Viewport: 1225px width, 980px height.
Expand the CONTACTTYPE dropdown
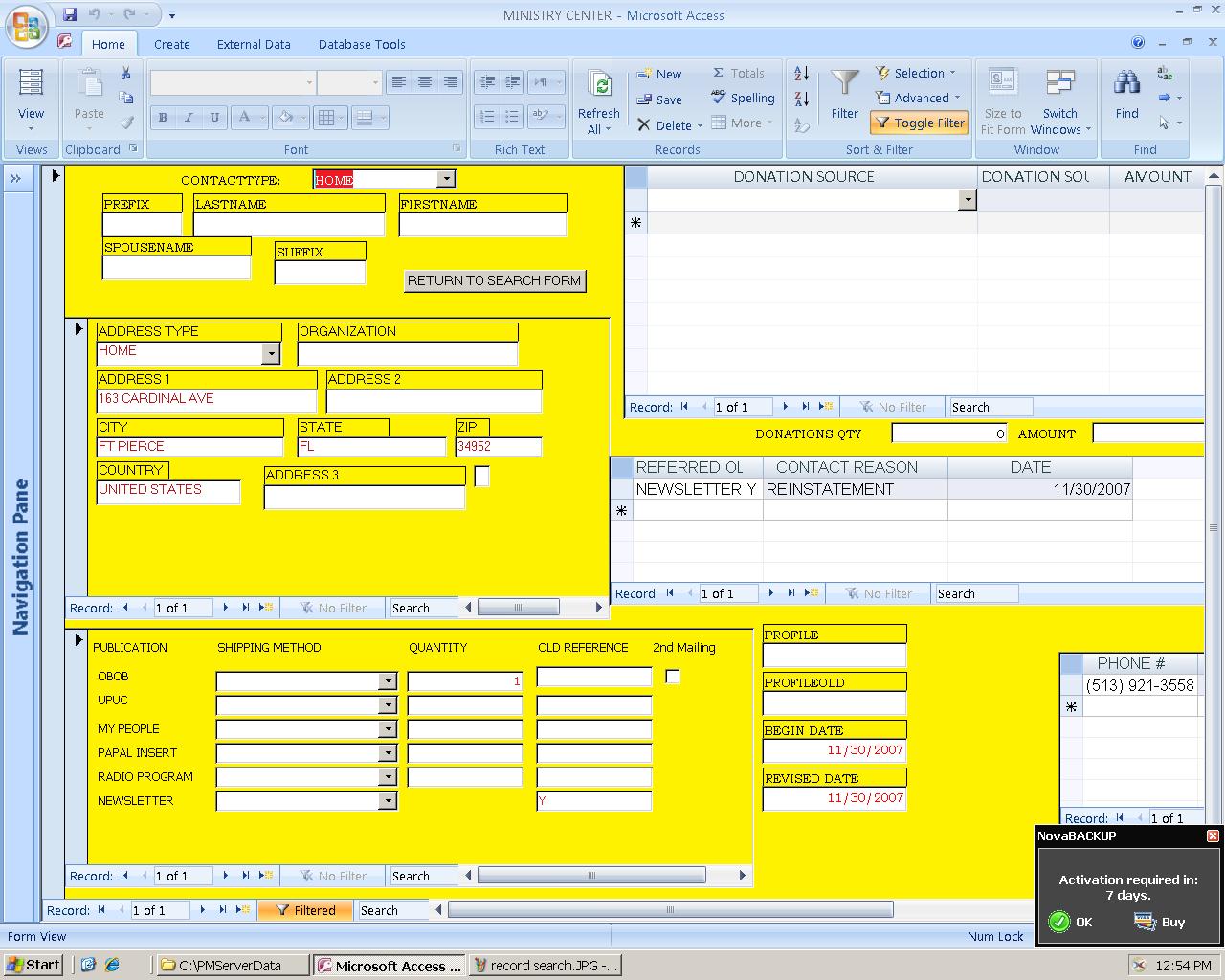tap(446, 179)
